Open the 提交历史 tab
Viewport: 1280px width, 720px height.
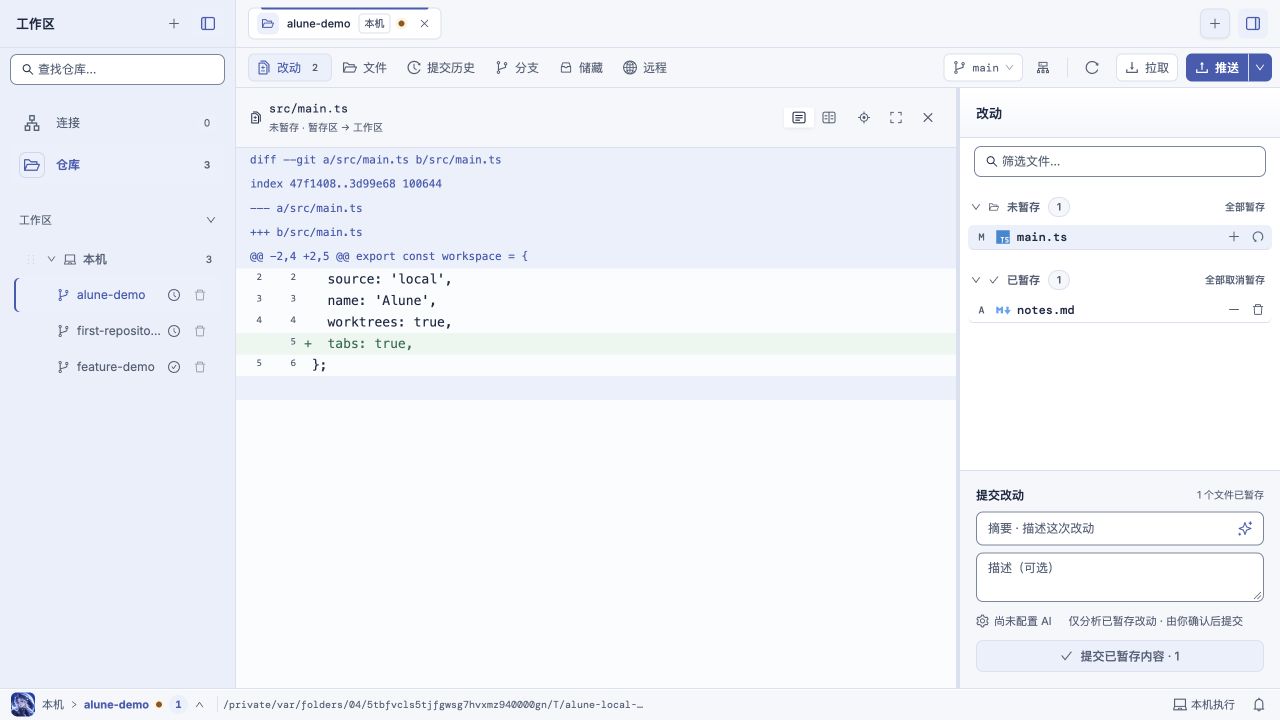coord(441,68)
